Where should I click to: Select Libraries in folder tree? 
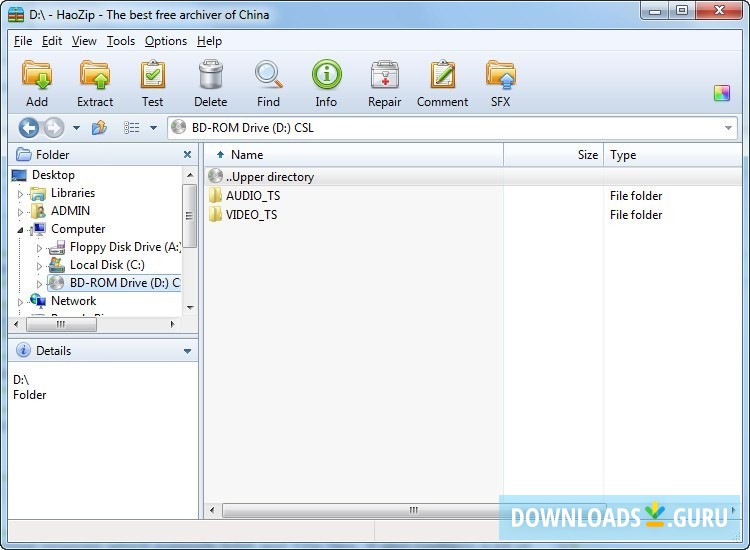click(x=73, y=193)
